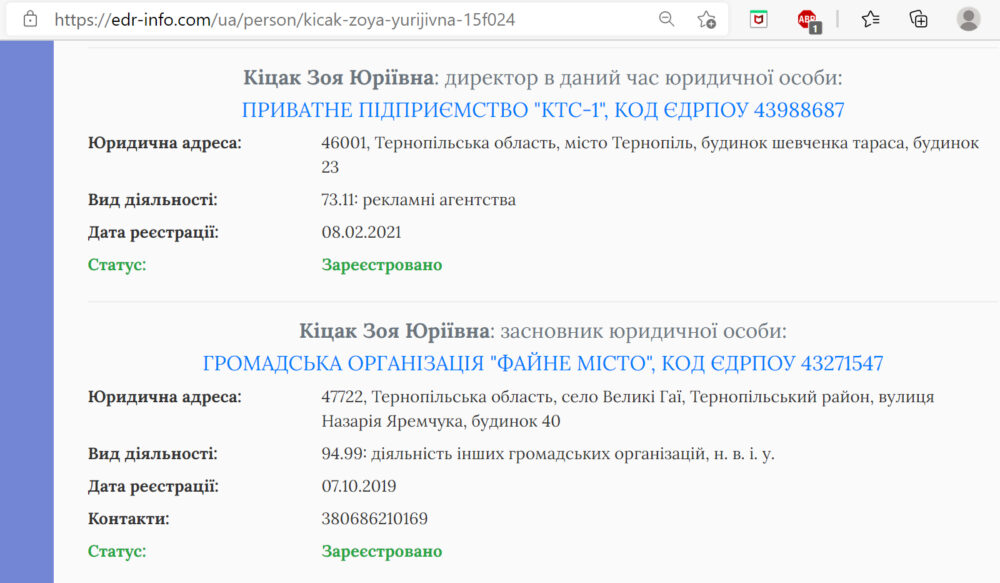This screenshot has height=583, width=1000.
Task: Open ГРОМАДСЬКА ОРГАНІЗАЦІЯ "ФАЙНЕ МІСТО" link
Action: [x=543, y=363]
